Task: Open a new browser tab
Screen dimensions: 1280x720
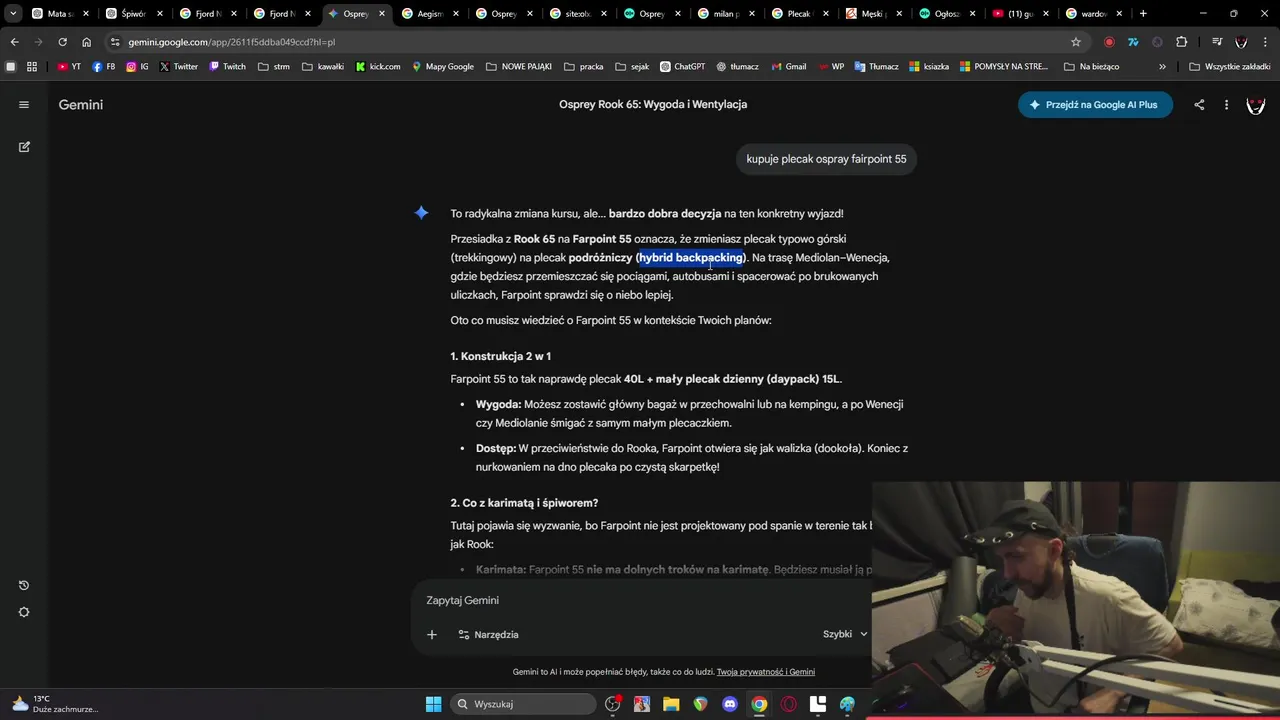Action: pyautogui.click(x=1143, y=14)
